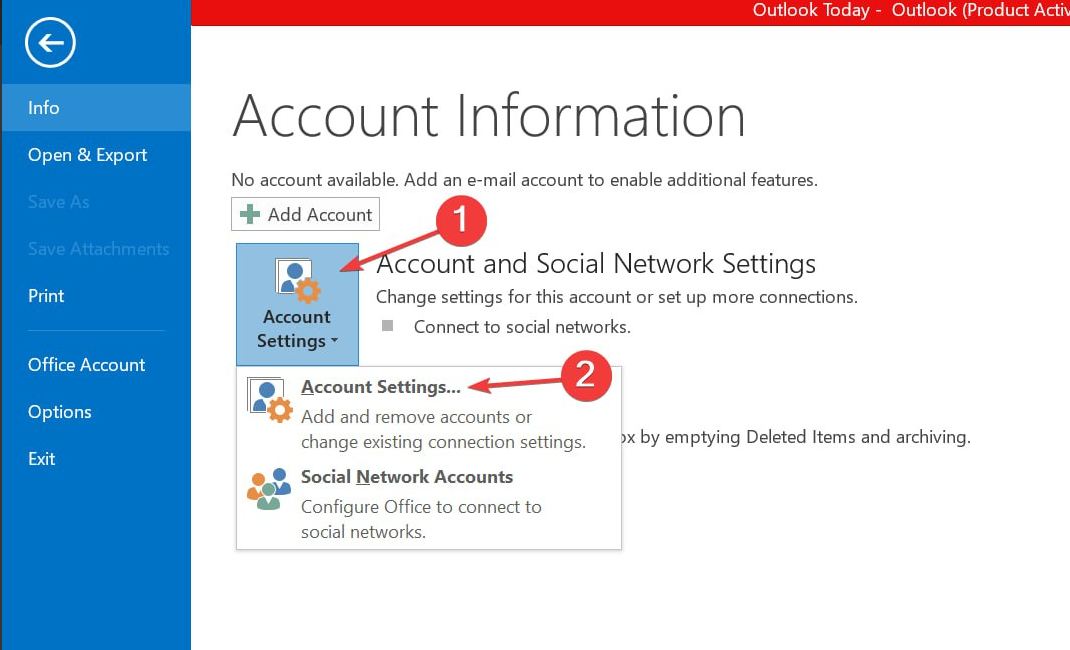This screenshot has width=1070, height=650.
Task: Open Outlook Options
Action: [96, 412]
